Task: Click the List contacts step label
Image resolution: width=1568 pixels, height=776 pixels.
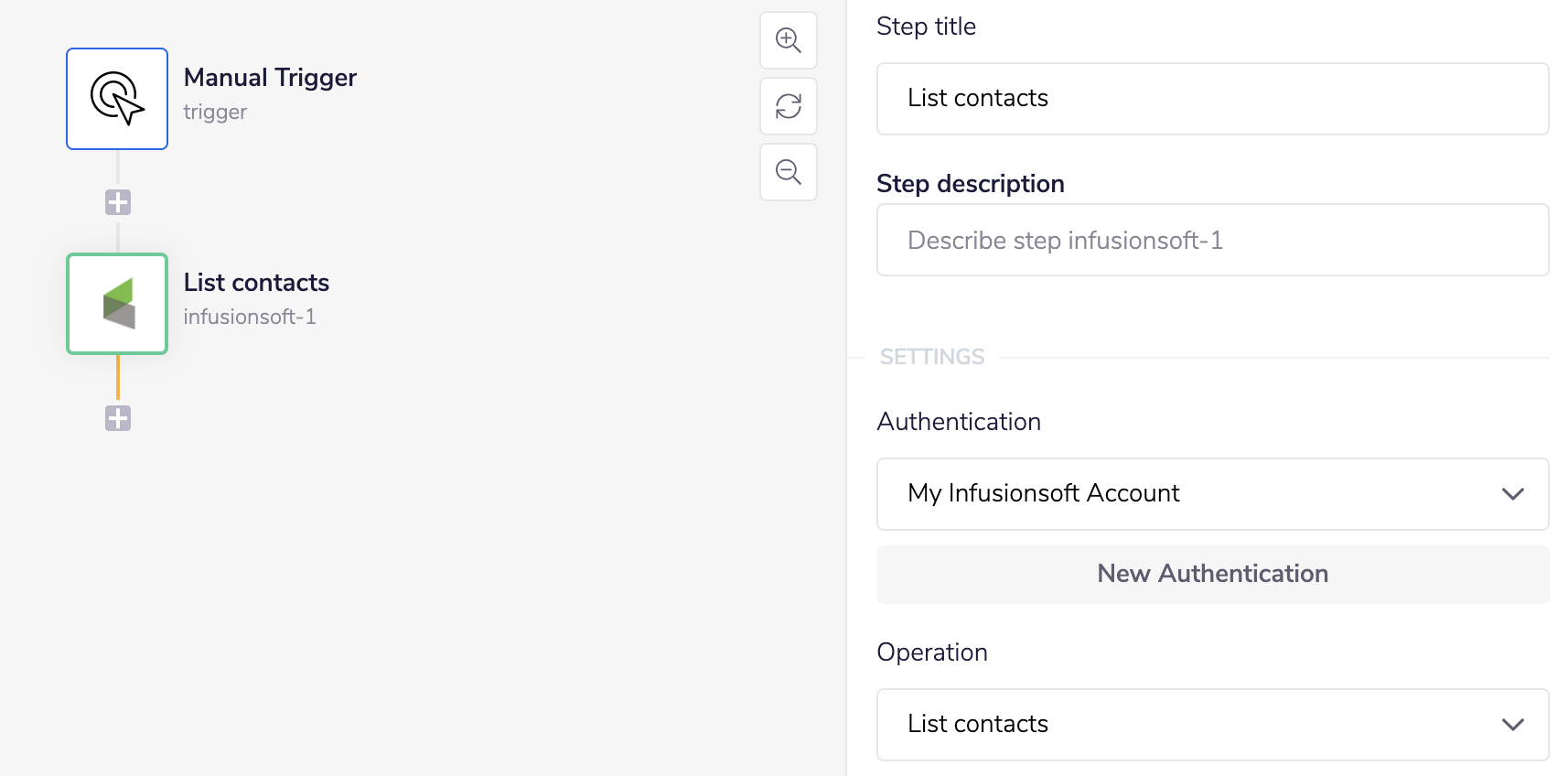Action: (256, 283)
